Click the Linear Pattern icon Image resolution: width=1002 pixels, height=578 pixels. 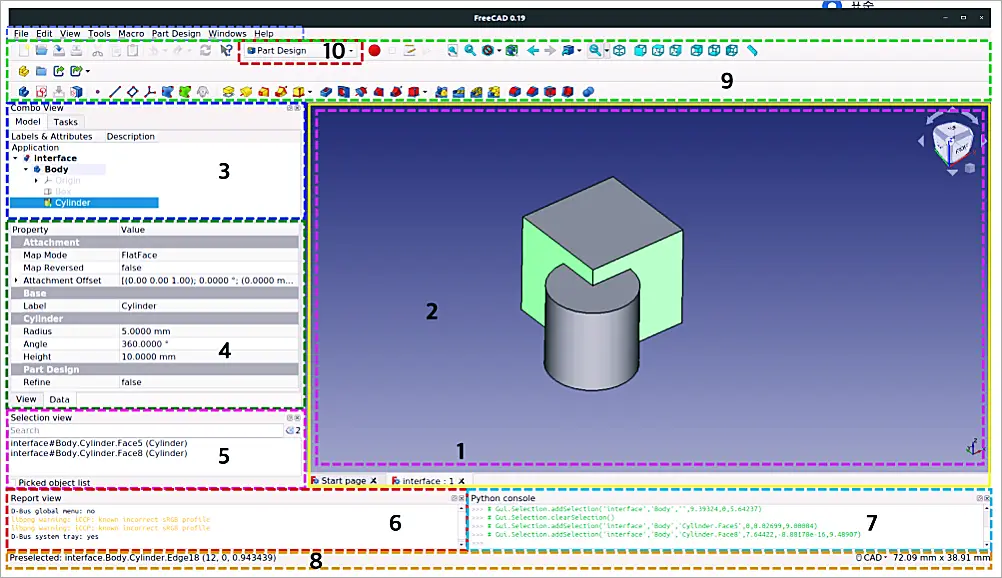point(459,92)
